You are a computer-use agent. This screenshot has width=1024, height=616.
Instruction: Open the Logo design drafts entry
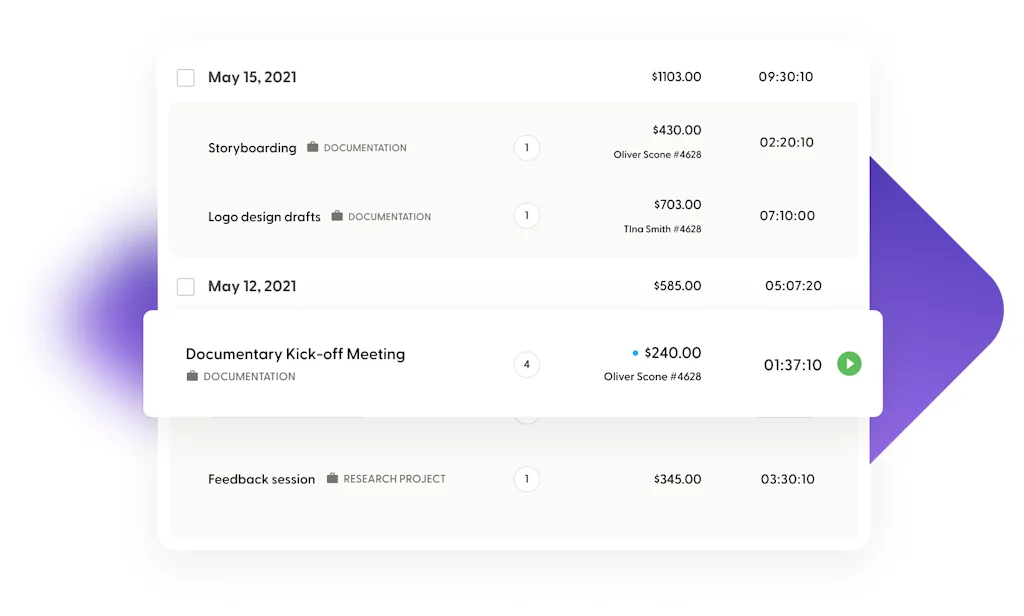pos(264,217)
